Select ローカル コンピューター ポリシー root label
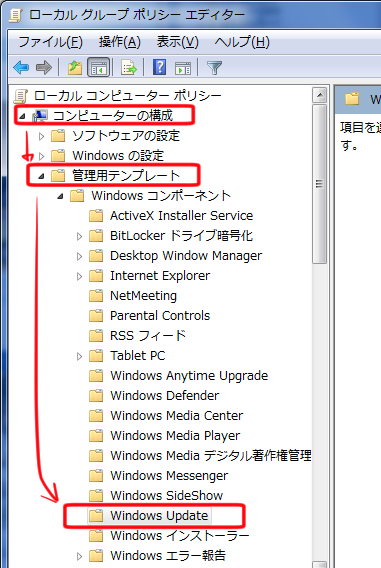This screenshot has width=381, height=568. pyautogui.click(x=127, y=96)
